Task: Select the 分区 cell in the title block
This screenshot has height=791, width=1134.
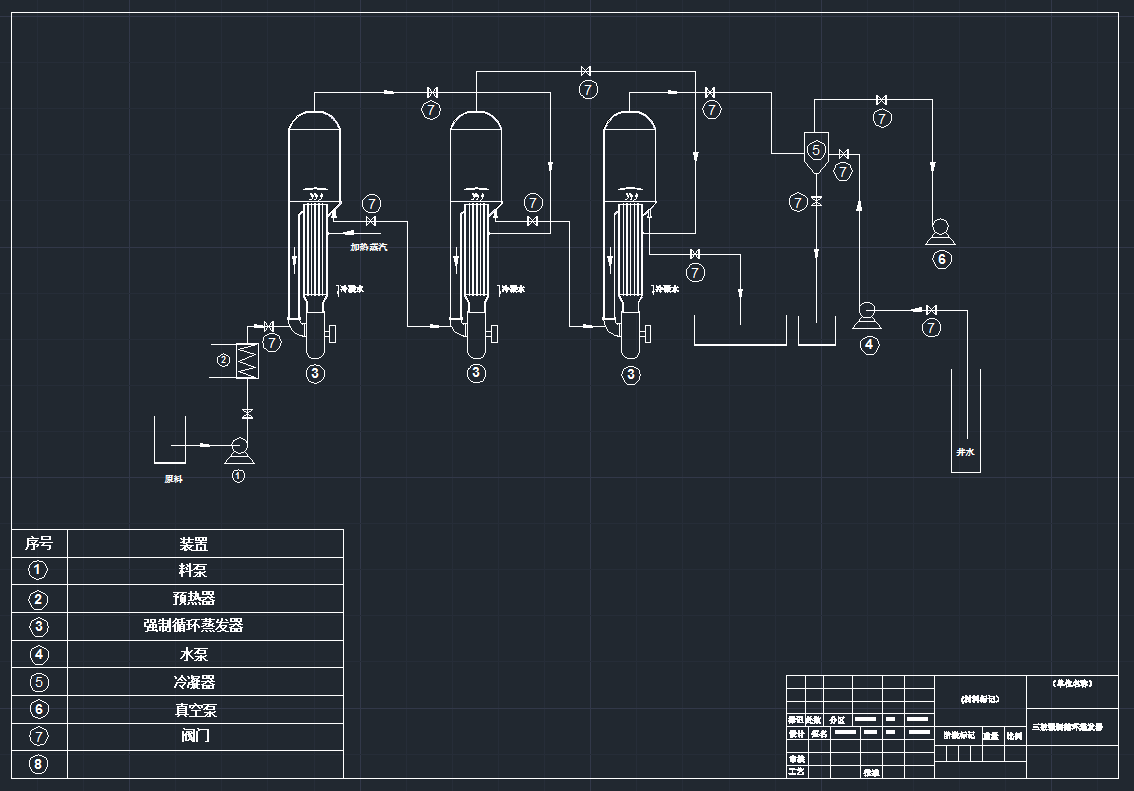Action: point(837,720)
